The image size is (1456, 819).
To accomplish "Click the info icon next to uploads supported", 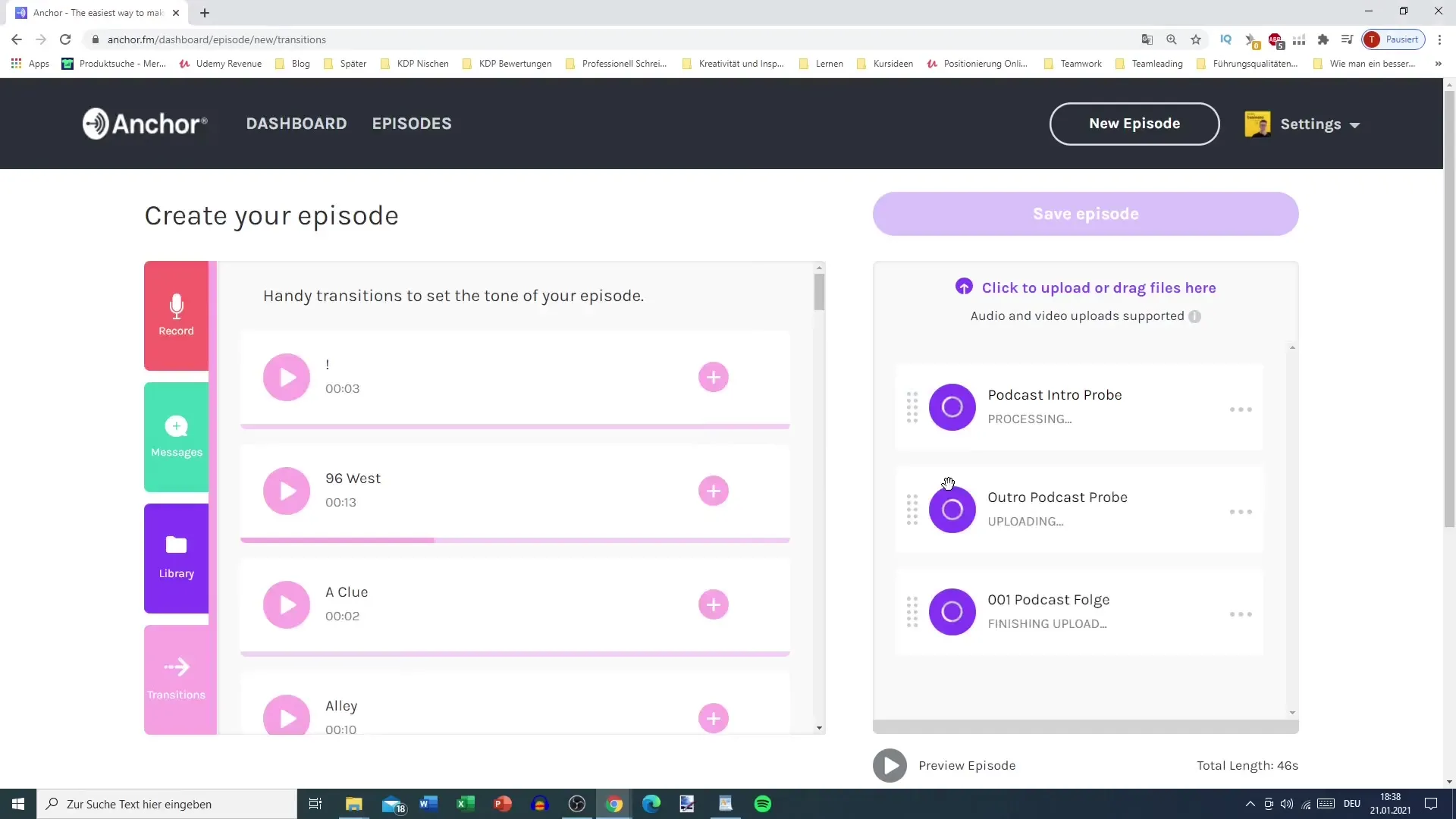I will 1195,316.
